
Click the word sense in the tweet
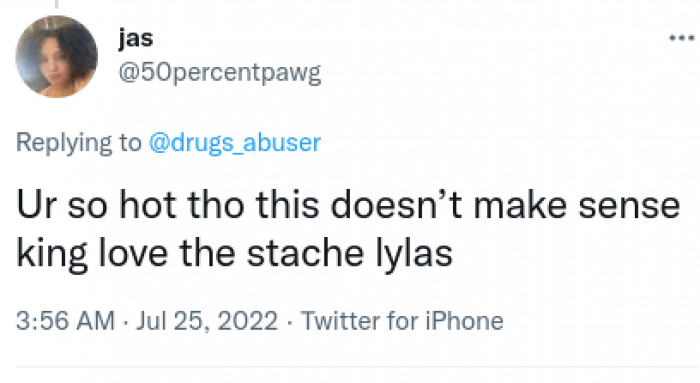(x=629, y=207)
